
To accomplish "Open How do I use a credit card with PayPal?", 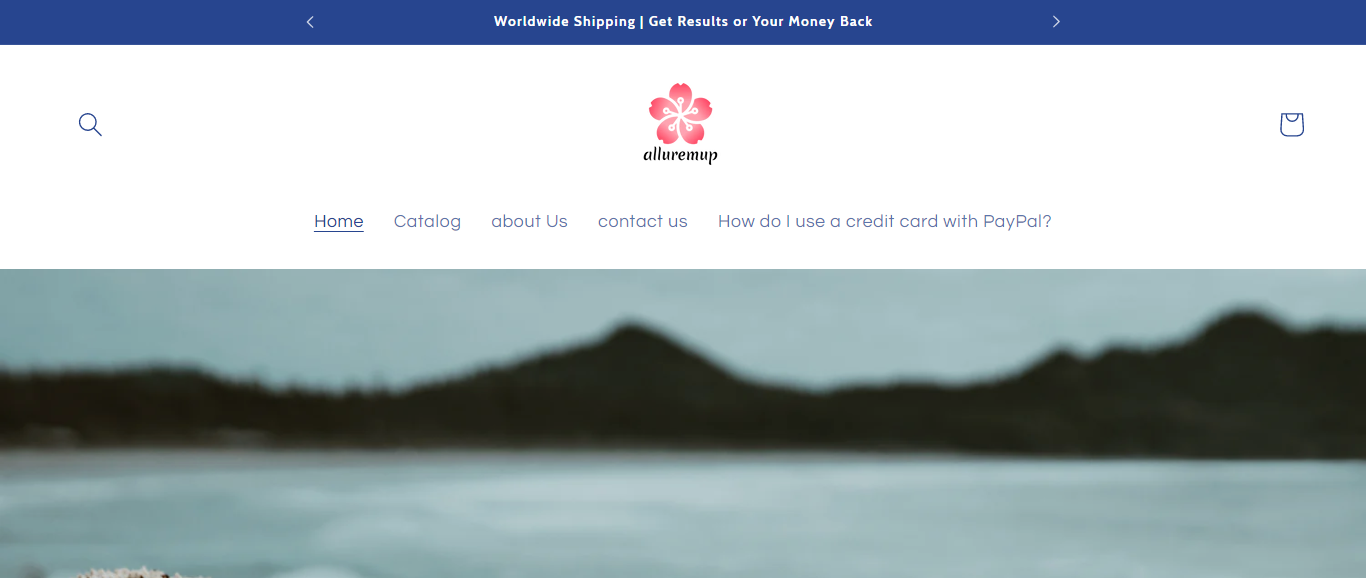I will [885, 221].
